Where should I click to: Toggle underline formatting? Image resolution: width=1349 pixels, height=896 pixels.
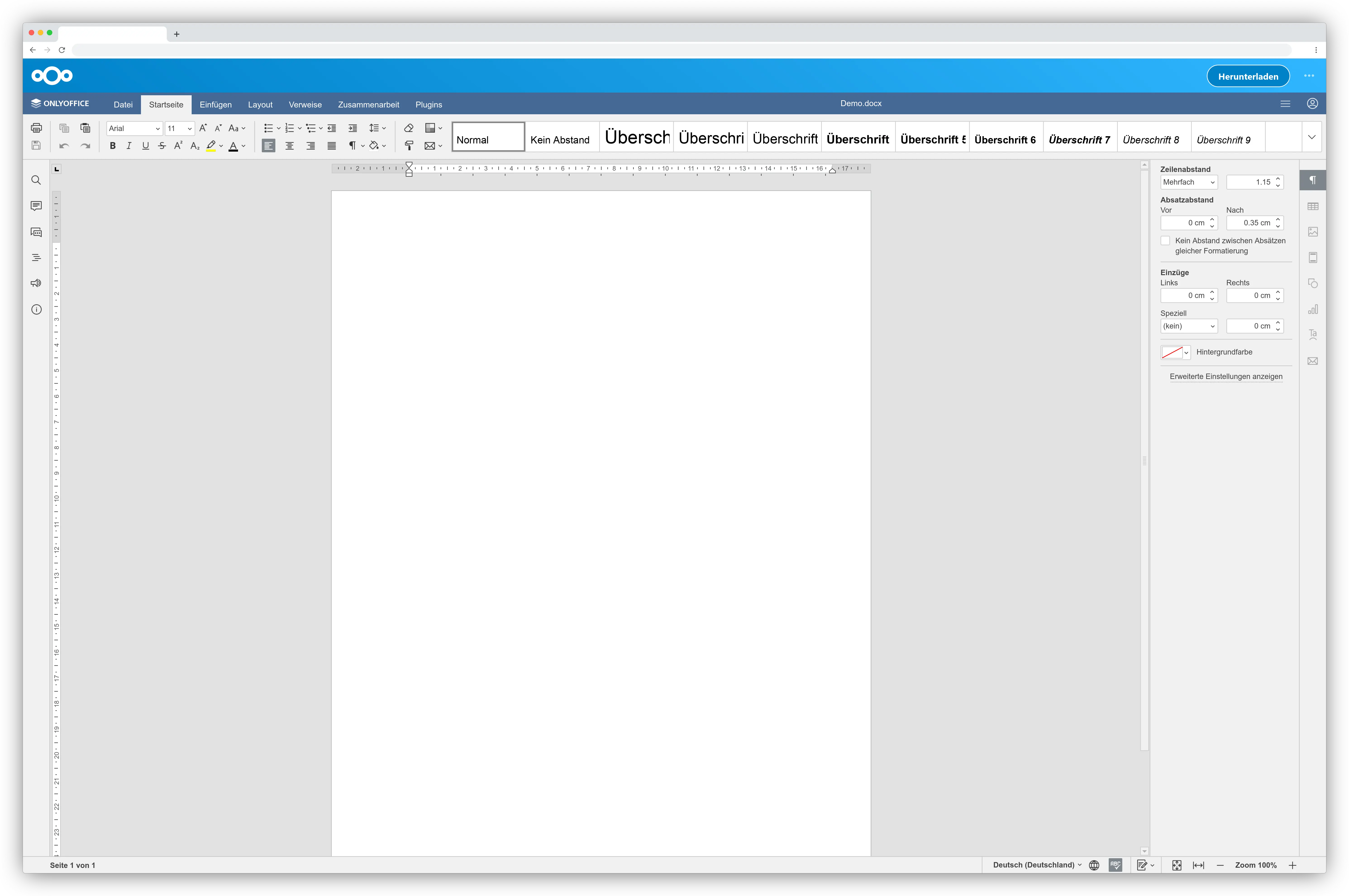click(146, 146)
